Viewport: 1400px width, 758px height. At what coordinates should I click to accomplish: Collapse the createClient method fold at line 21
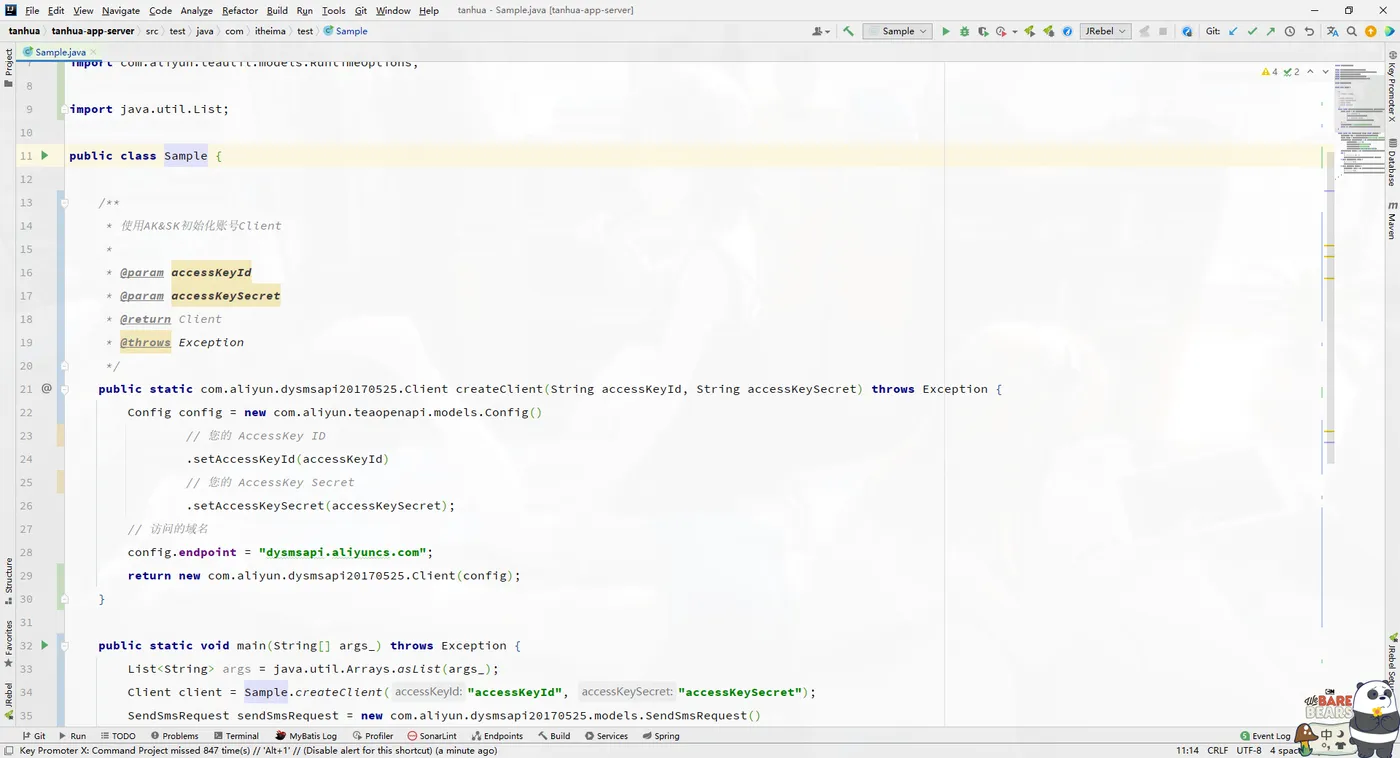coord(64,388)
